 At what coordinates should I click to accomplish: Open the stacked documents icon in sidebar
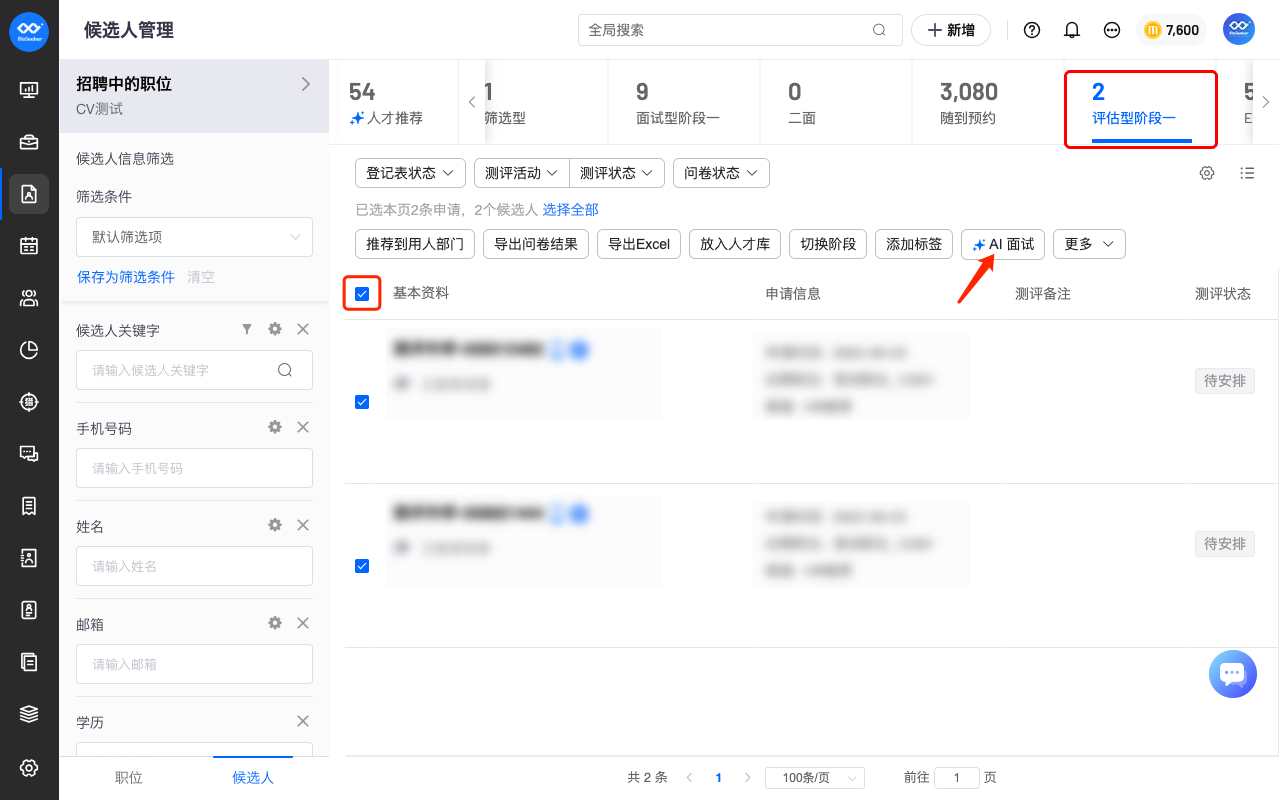click(29, 662)
